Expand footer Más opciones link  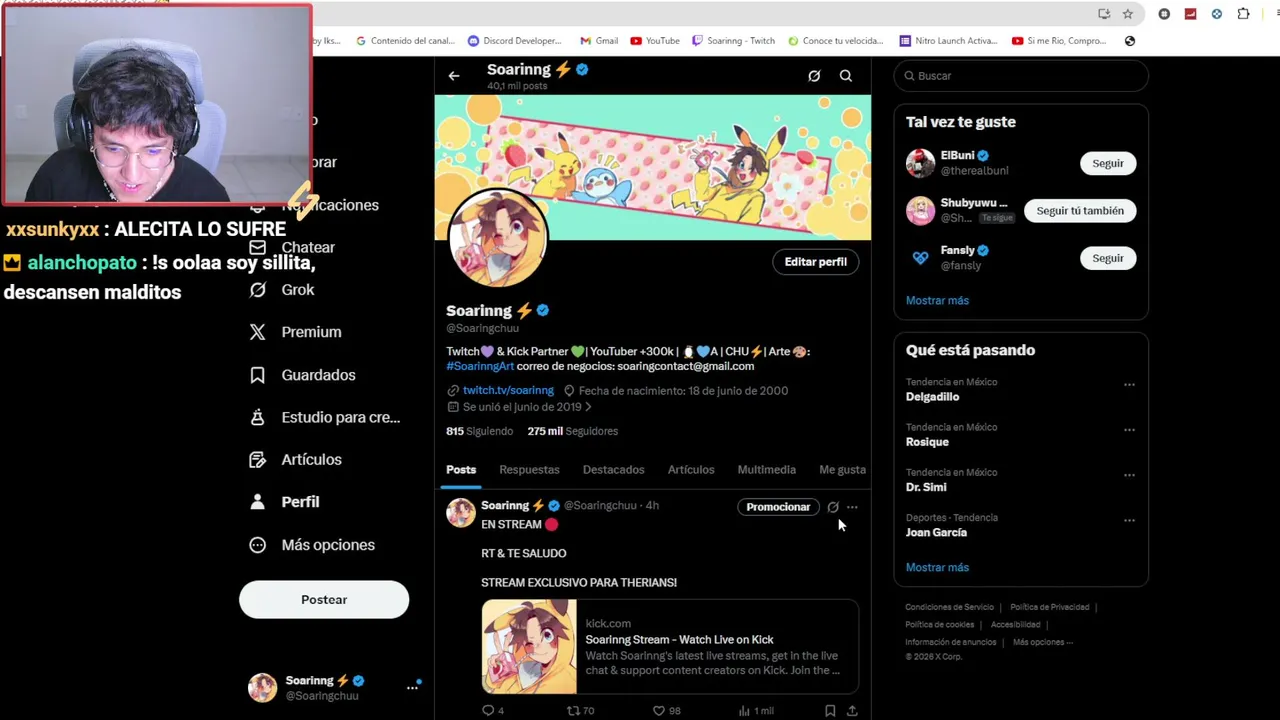pyautogui.click(x=1043, y=642)
